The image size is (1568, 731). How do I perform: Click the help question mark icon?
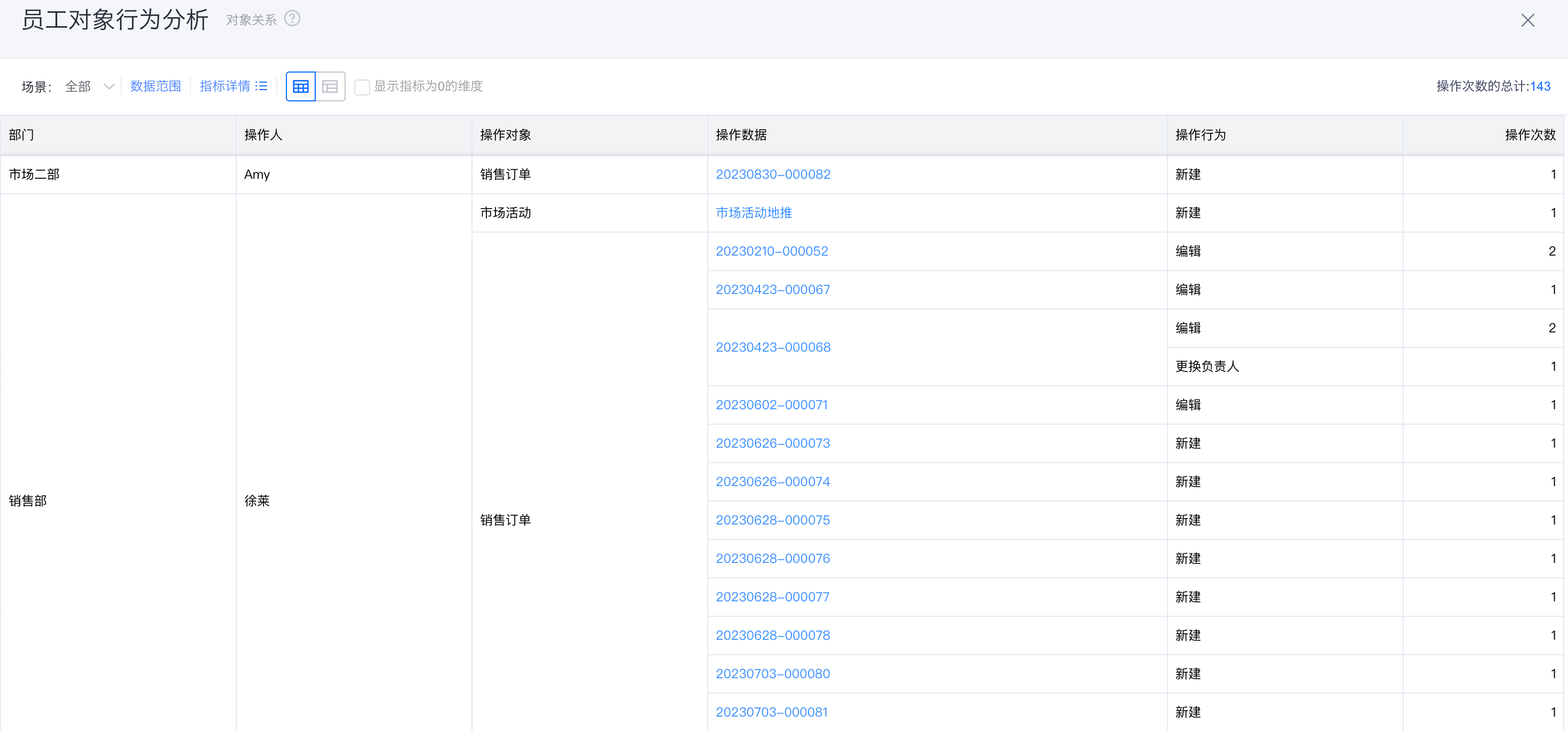tap(292, 19)
